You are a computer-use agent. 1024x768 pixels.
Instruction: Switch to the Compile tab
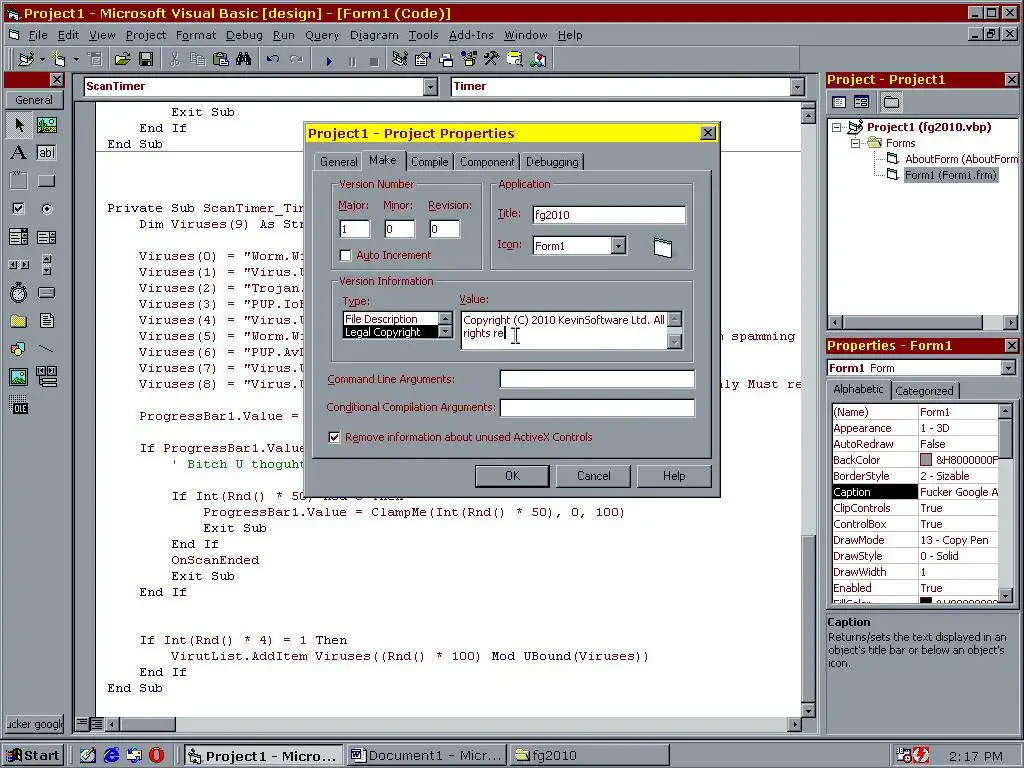pos(430,162)
